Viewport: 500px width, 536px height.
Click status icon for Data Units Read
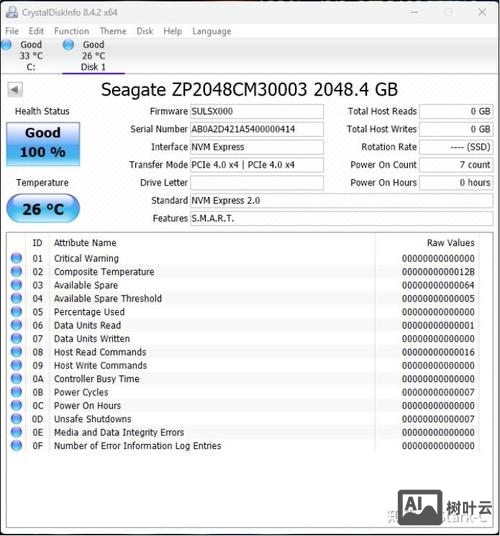[16, 325]
